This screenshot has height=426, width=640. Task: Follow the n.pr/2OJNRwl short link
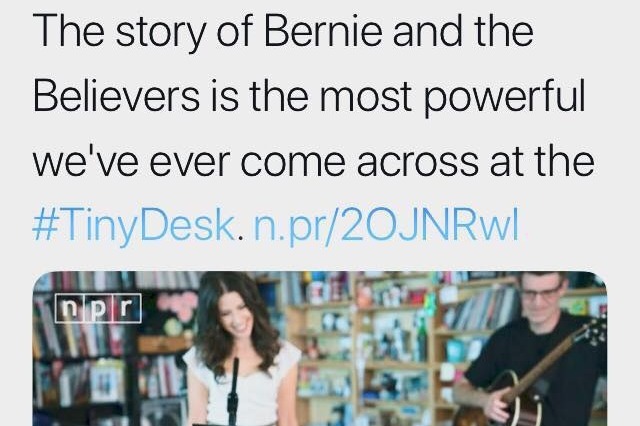click(386, 226)
